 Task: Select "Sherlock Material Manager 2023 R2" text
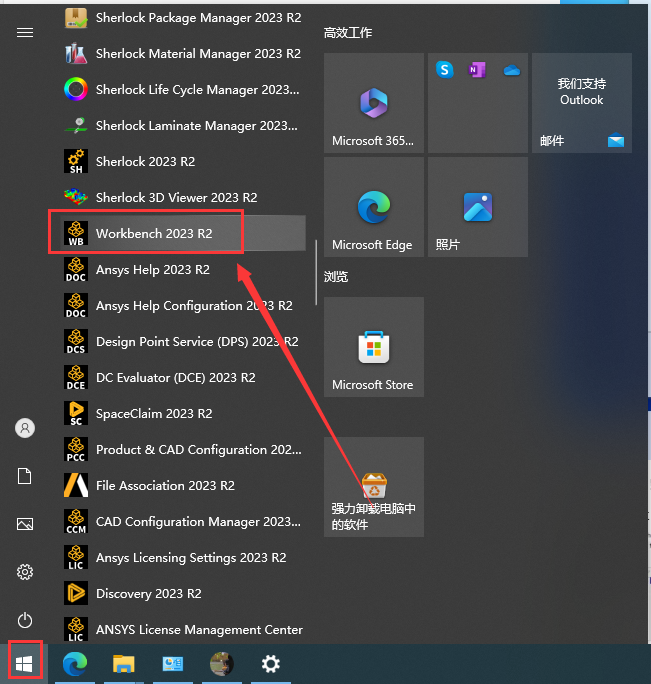(199, 54)
